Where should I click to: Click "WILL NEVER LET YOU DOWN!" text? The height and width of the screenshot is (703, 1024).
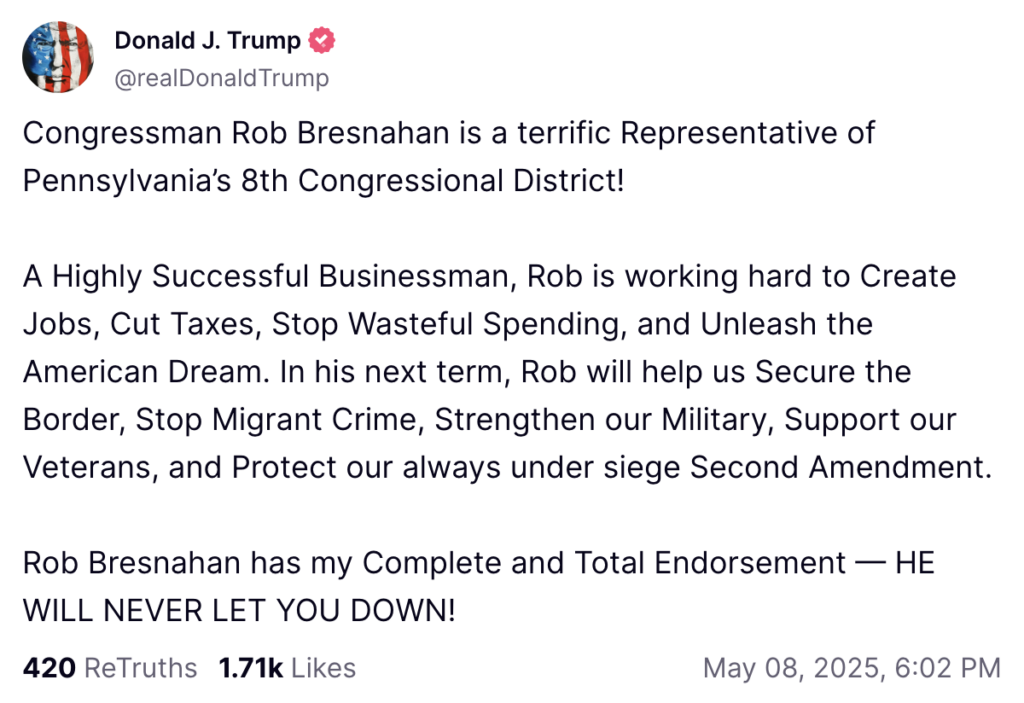(x=239, y=611)
